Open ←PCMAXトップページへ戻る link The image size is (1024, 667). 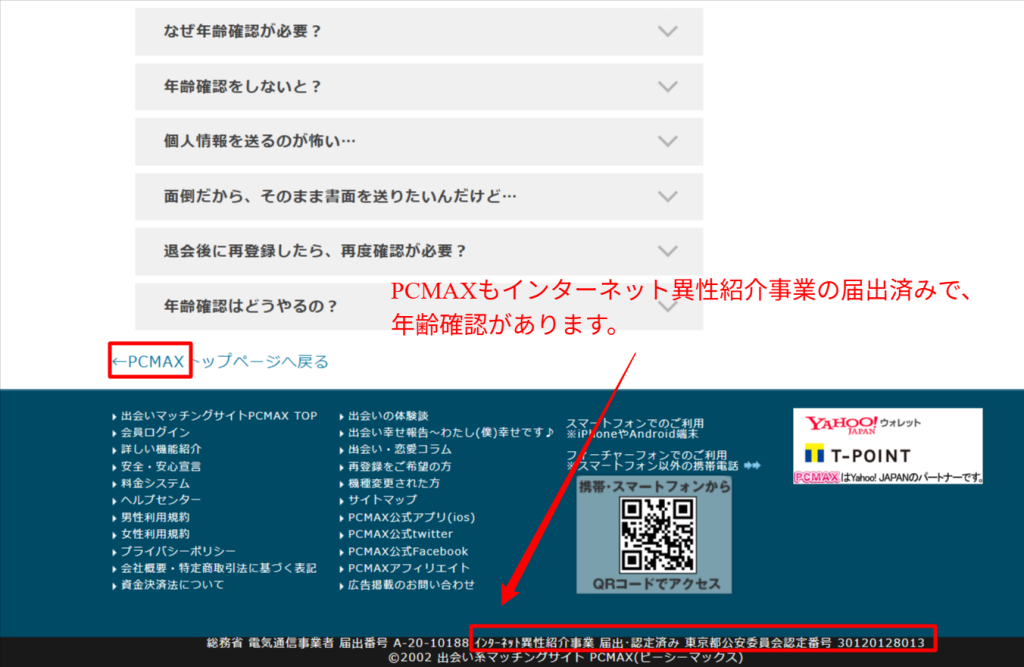tap(219, 361)
